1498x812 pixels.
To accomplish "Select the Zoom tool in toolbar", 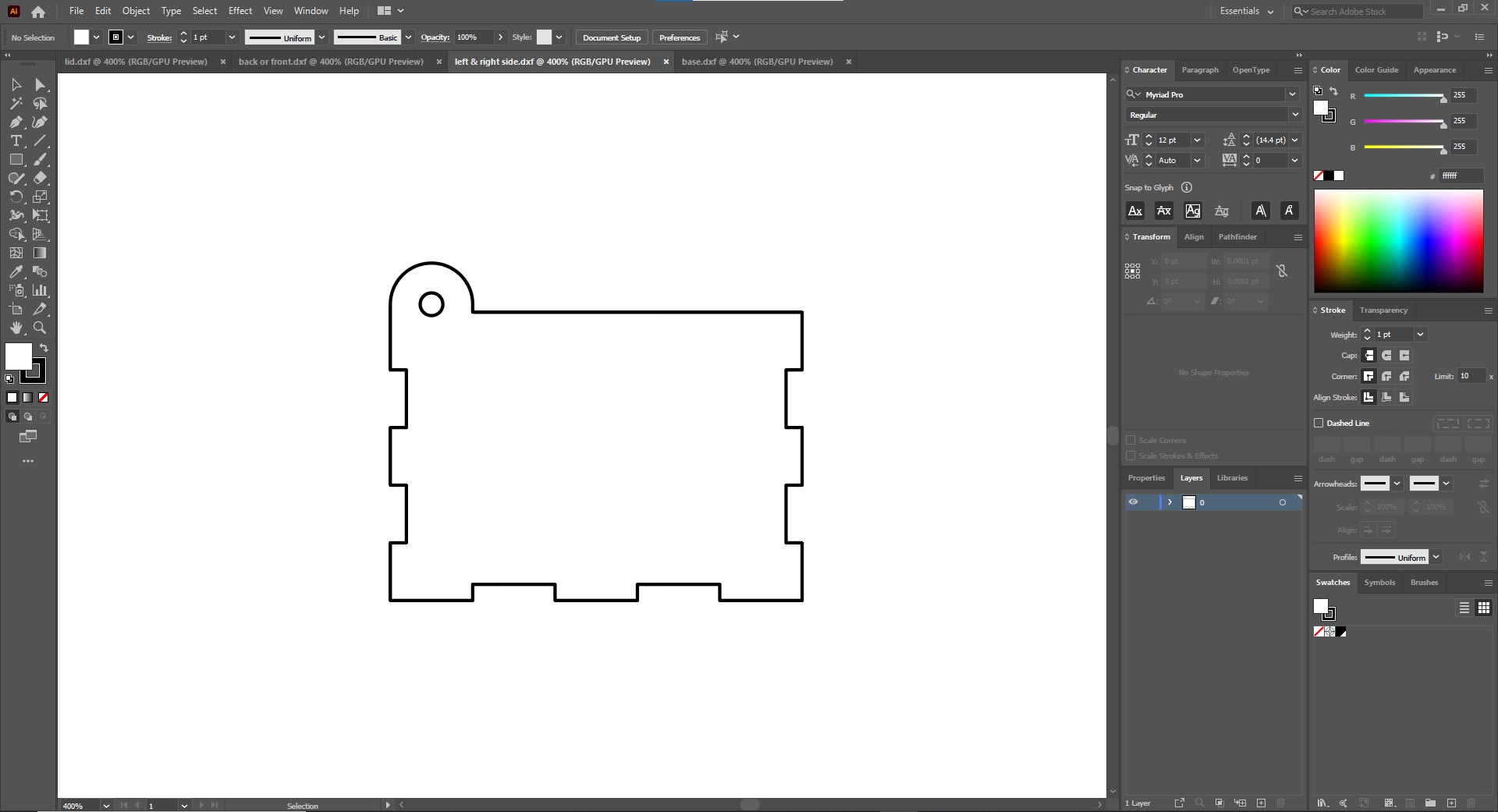I will click(41, 328).
